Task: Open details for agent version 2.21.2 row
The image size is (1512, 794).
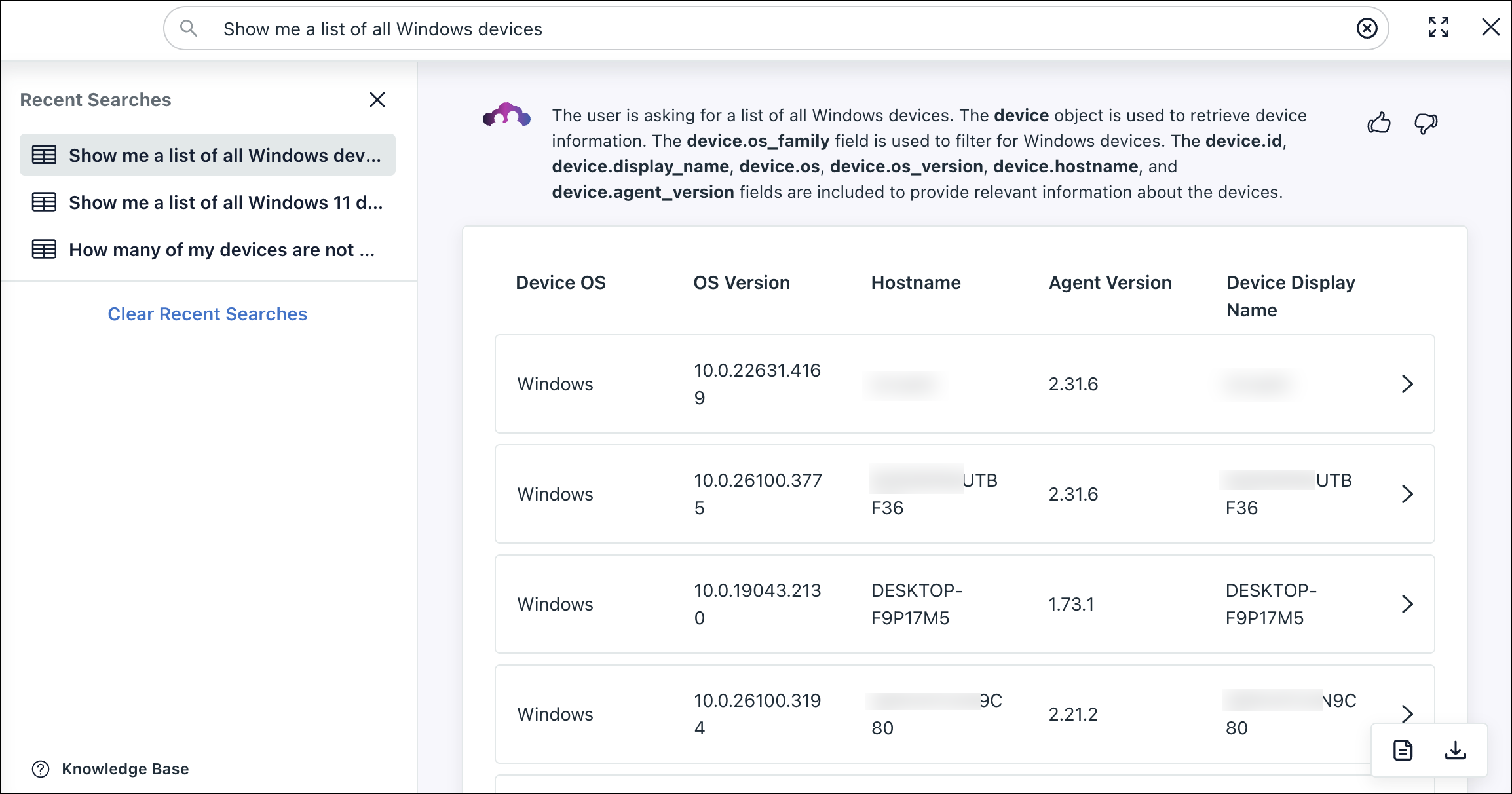Action: pos(1407,713)
